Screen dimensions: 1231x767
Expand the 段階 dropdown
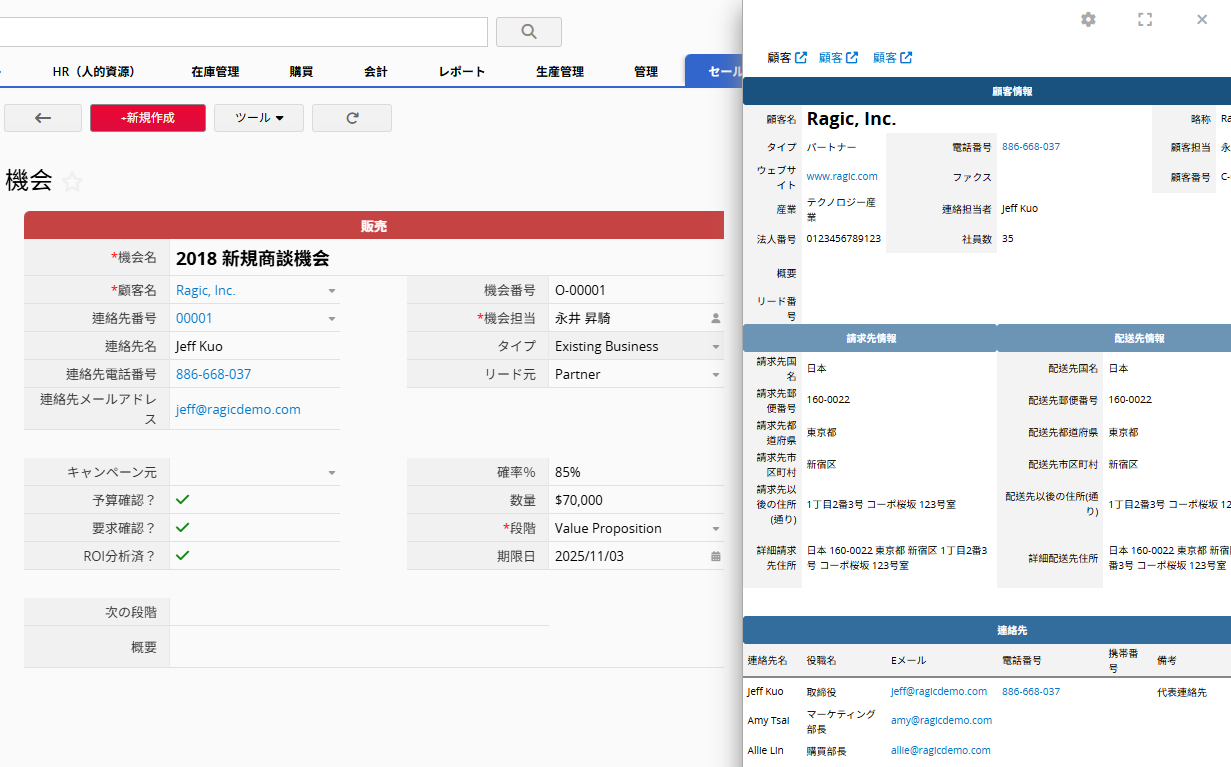click(715, 529)
